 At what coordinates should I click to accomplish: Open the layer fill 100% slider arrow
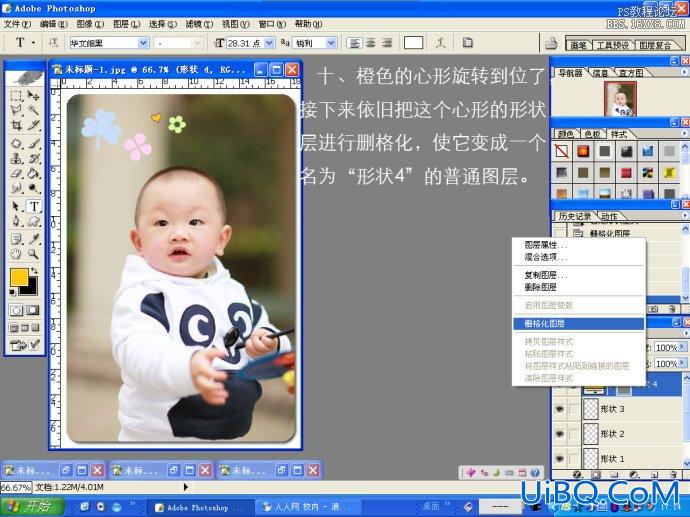click(683, 363)
